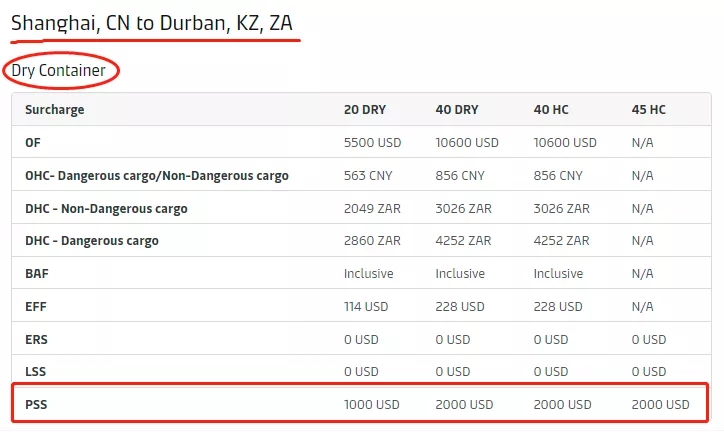Click the EFF row label

(36, 307)
